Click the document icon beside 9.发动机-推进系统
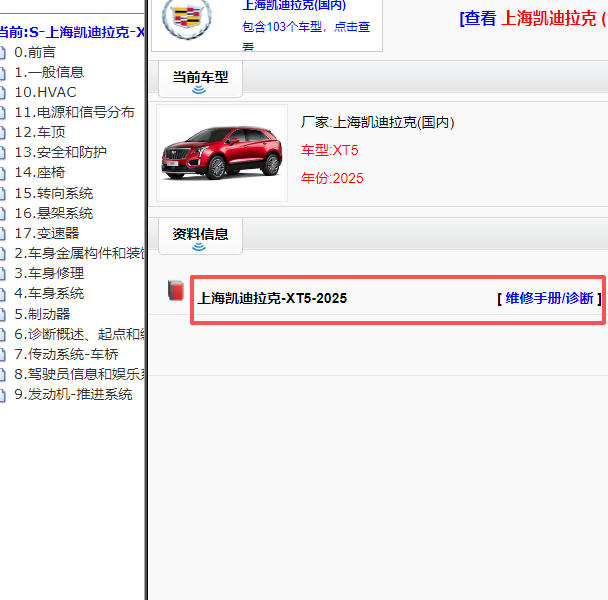Image resolution: width=608 pixels, height=600 pixels. [x=2, y=395]
